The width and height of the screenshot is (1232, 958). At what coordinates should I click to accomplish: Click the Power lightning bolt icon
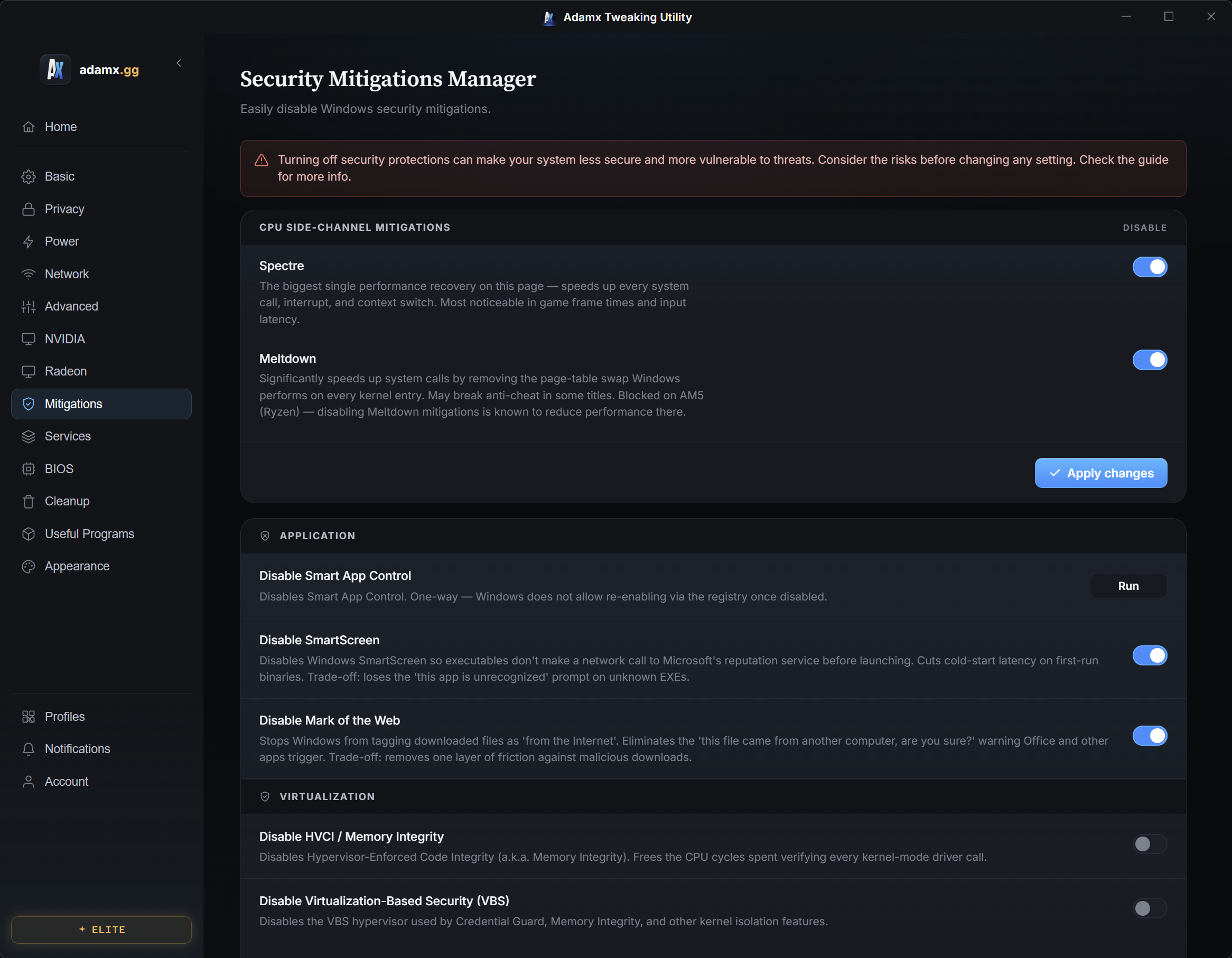tap(28, 241)
